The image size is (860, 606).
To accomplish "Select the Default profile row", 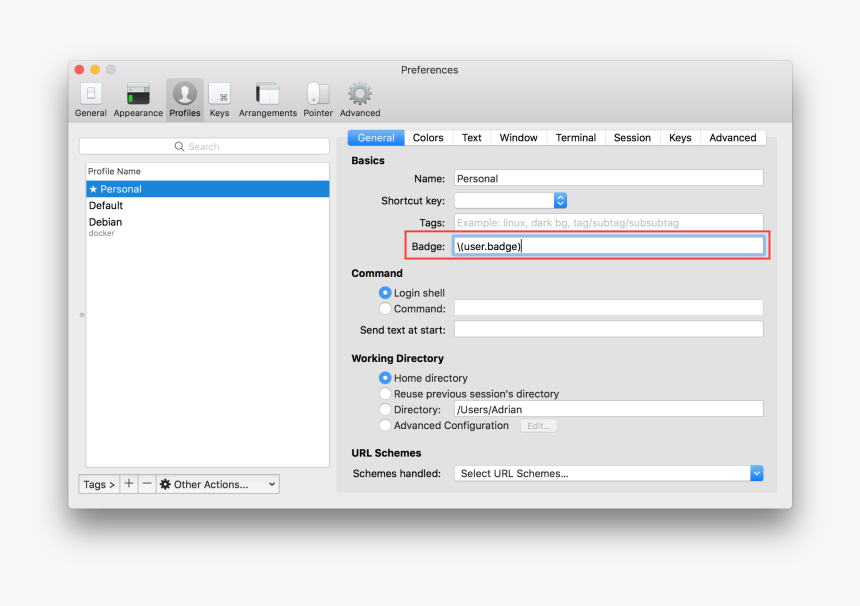I will [x=208, y=206].
